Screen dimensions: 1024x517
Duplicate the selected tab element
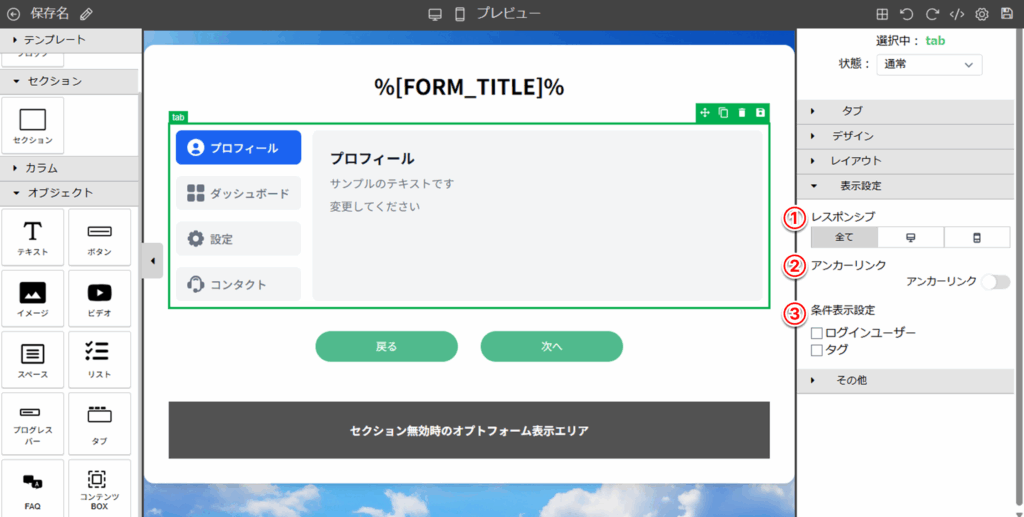(x=723, y=113)
